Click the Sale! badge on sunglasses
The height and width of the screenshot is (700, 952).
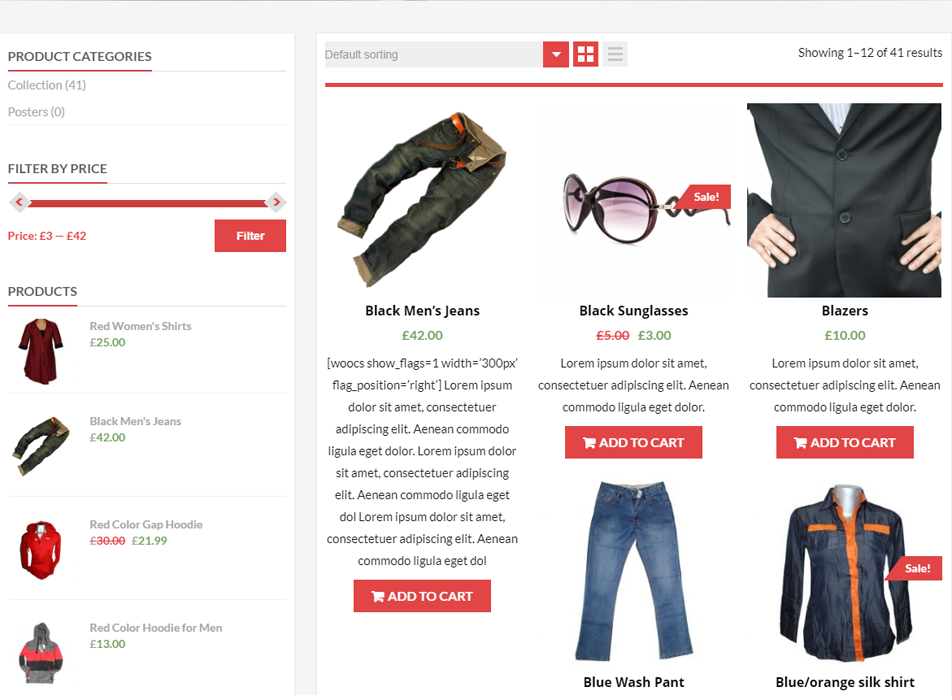point(704,197)
